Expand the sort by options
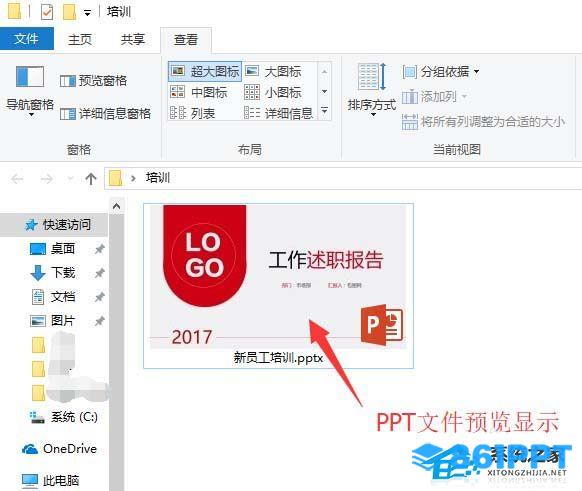Image resolution: width=582 pixels, height=491 pixels. point(372,89)
